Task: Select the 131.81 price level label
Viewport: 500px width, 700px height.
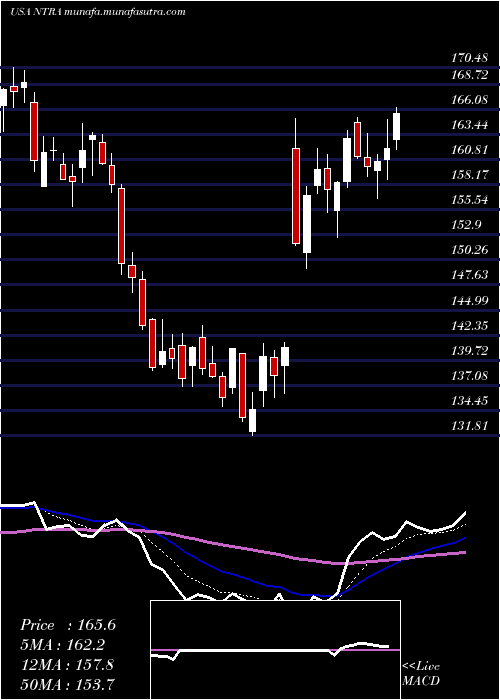Action: point(469,426)
